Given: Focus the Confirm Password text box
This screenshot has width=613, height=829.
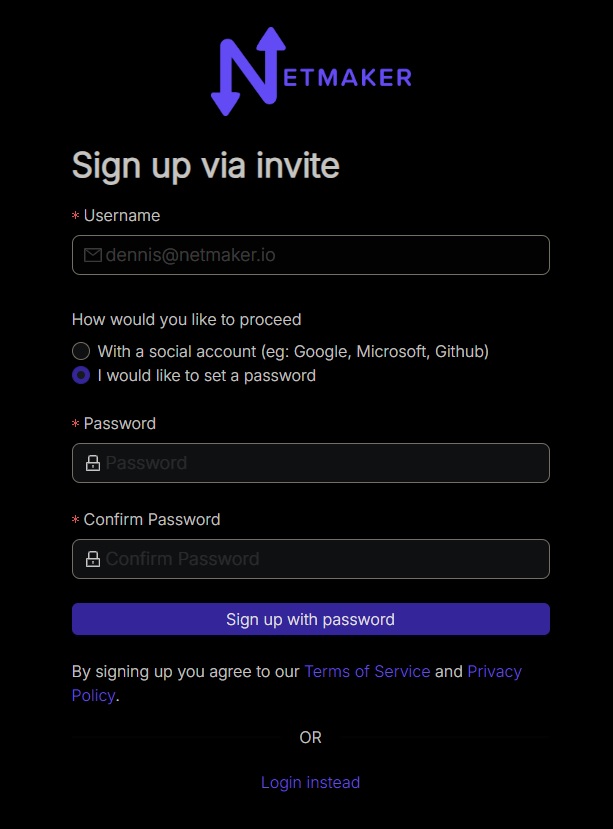Looking at the screenshot, I should 320,559.
